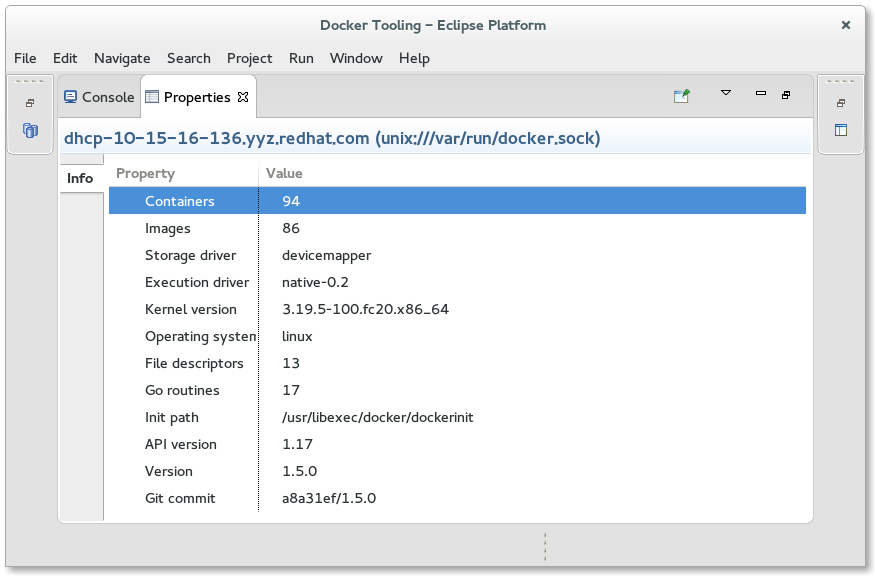Viewport: 875px width, 576px height.
Task: Open the Docker Explorer icon in left trim
Action: [30, 130]
